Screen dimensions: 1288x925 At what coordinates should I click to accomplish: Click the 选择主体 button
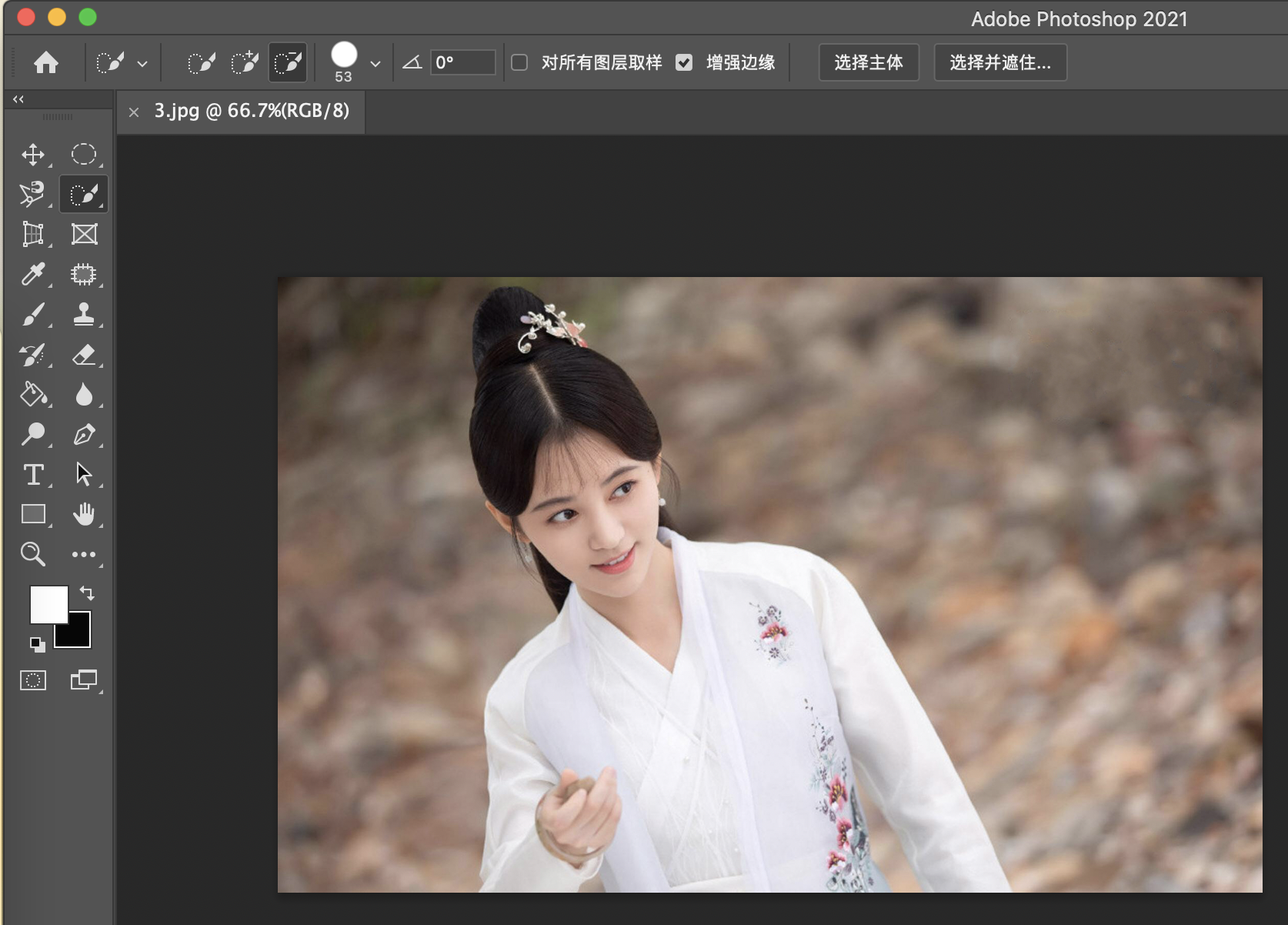pyautogui.click(x=869, y=62)
